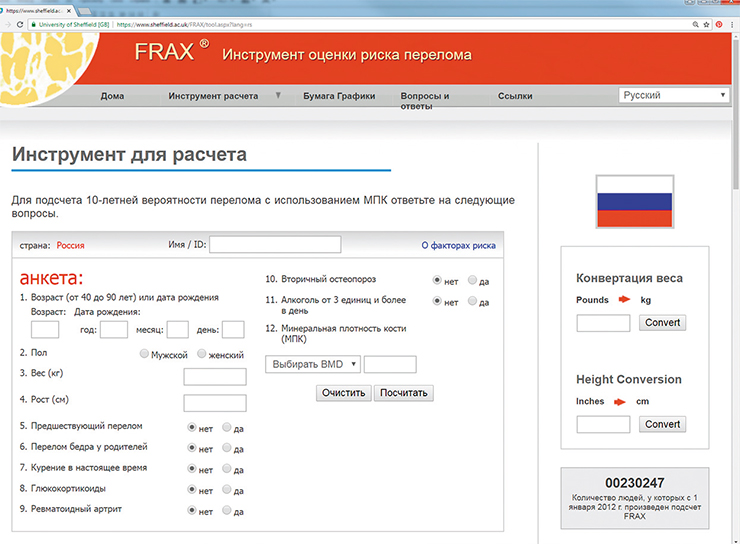Open the О факторах риска link
Screen dimensions: 740x544
pos(458,245)
